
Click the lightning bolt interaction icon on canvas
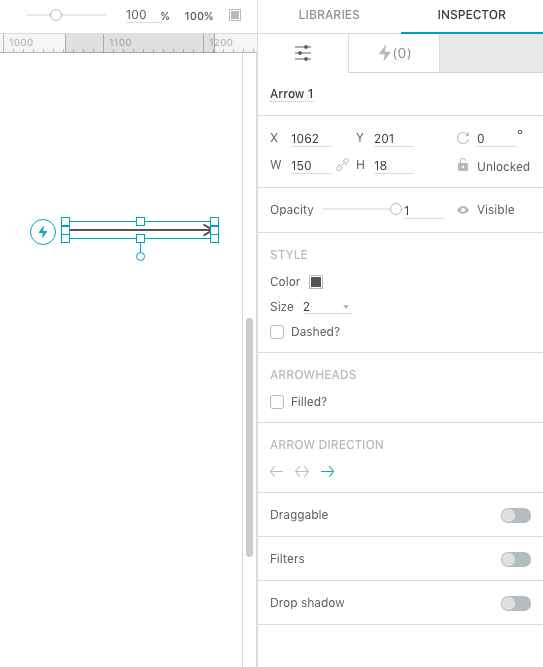pos(43,232)
